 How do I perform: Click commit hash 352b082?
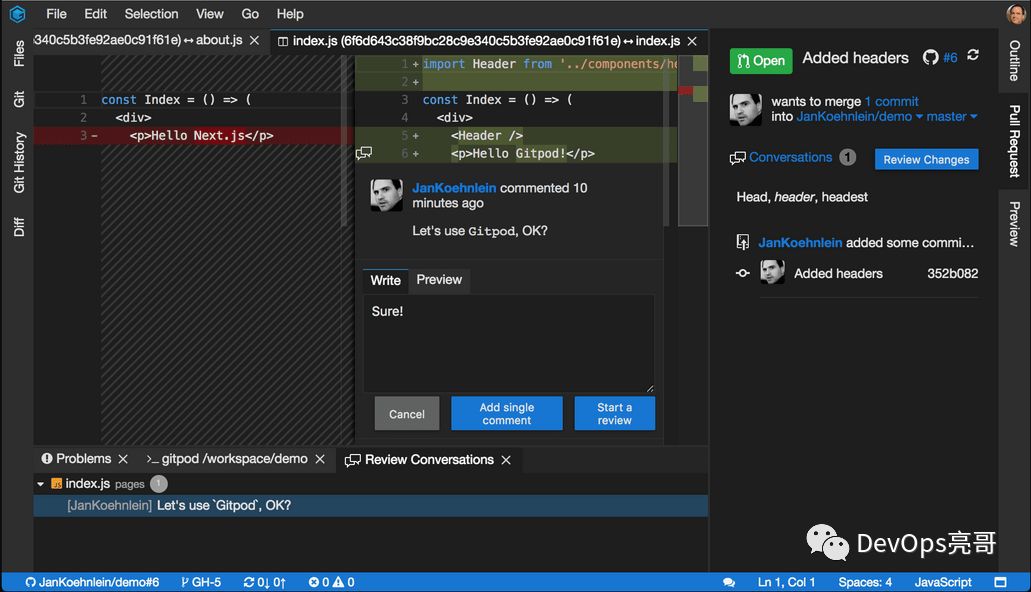pos(953,274)
